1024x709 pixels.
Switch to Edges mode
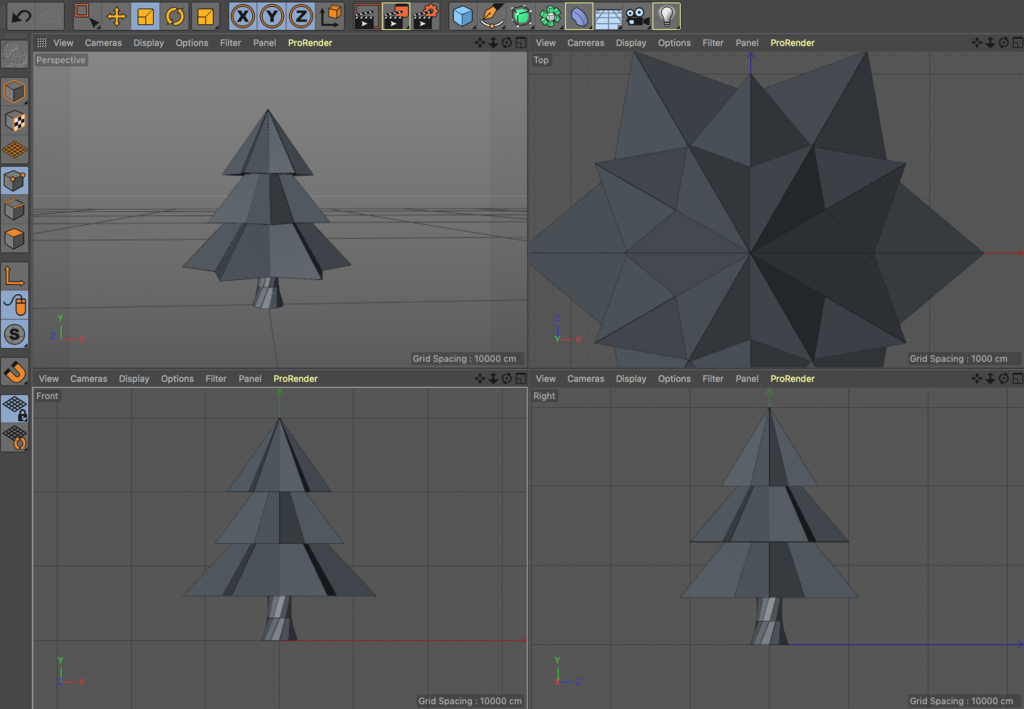click(14, 210)
